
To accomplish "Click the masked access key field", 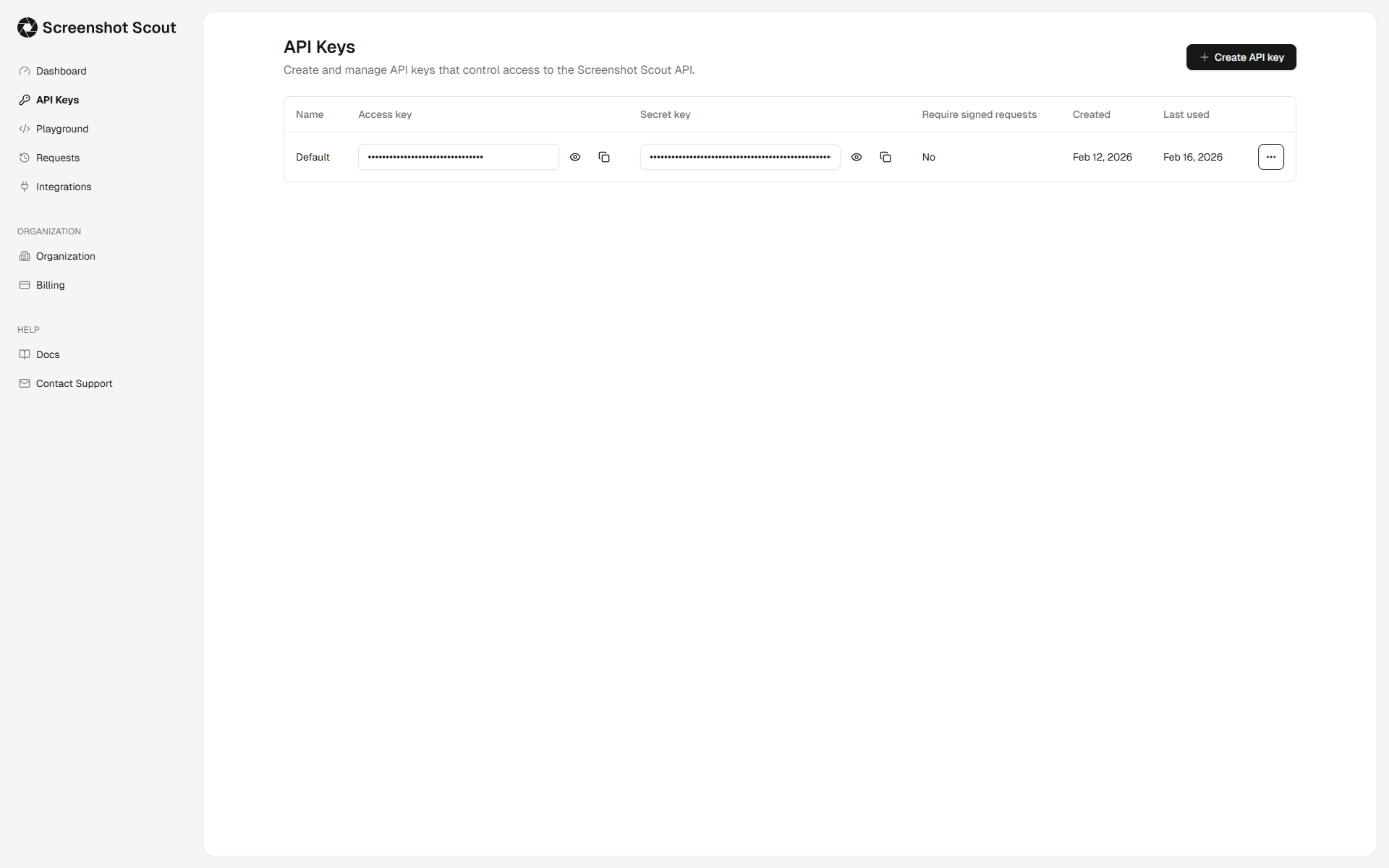I will coord(458,157).
